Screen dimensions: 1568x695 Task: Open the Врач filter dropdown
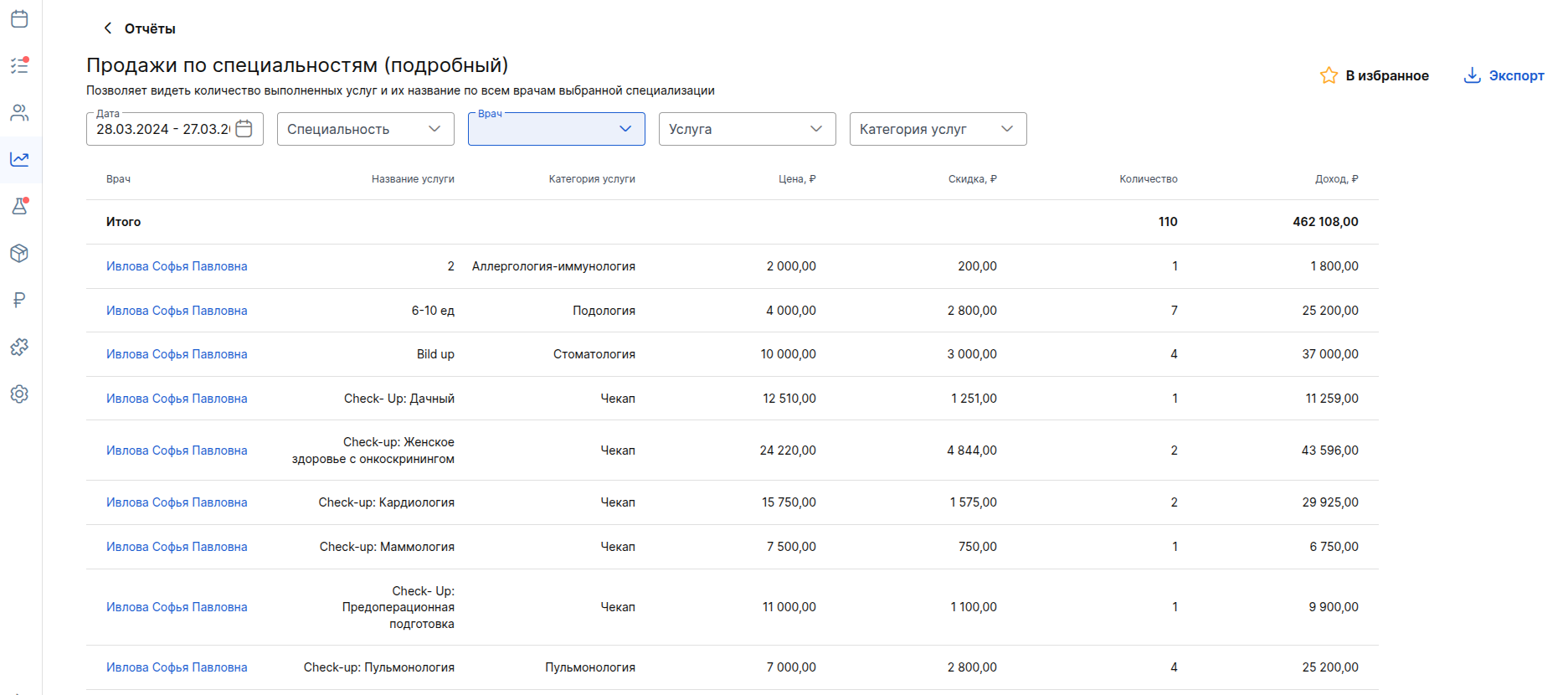[x=557, y=129]
